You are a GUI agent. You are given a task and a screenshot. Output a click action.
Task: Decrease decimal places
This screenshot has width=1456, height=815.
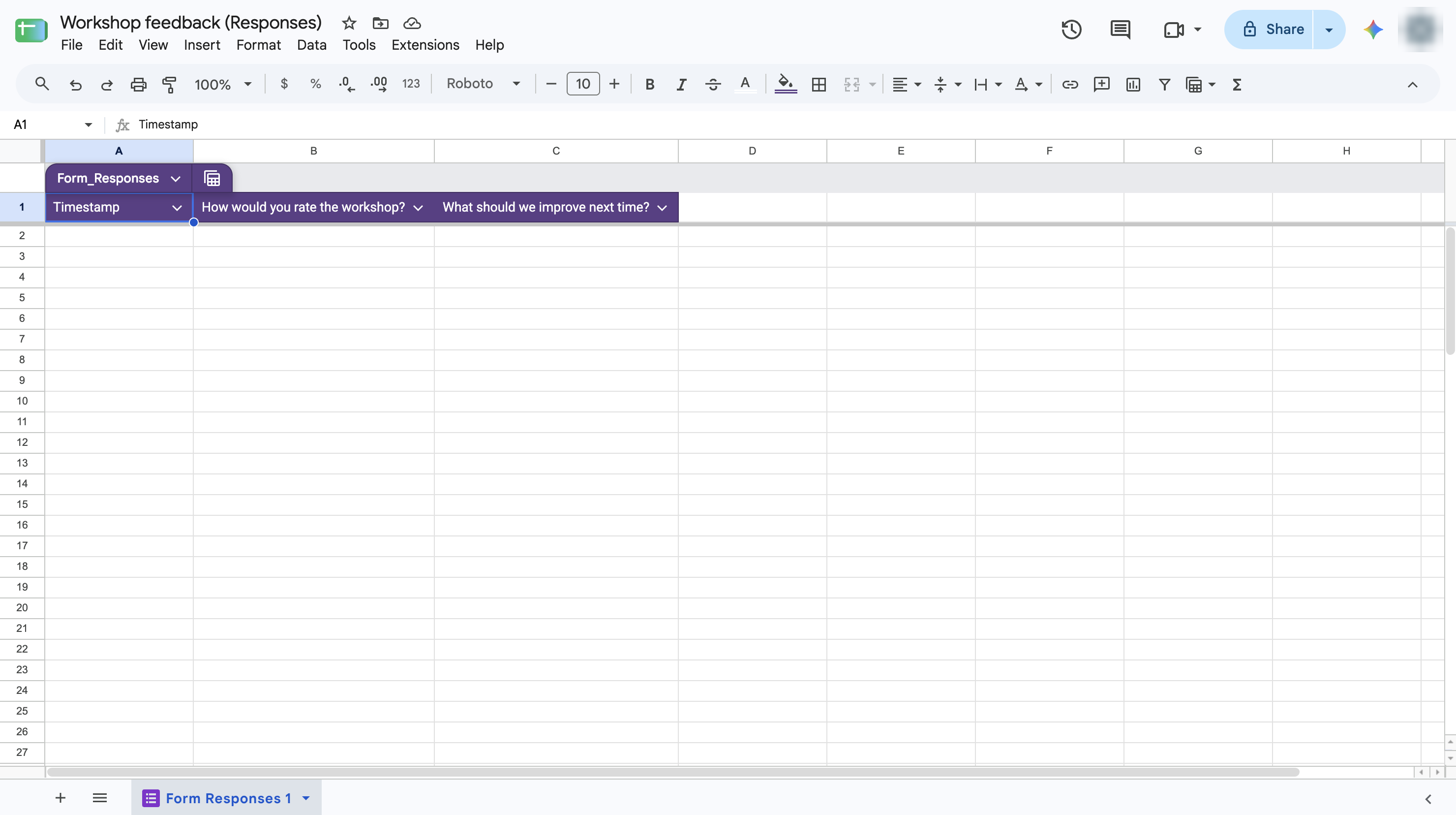tap(346, 84)
